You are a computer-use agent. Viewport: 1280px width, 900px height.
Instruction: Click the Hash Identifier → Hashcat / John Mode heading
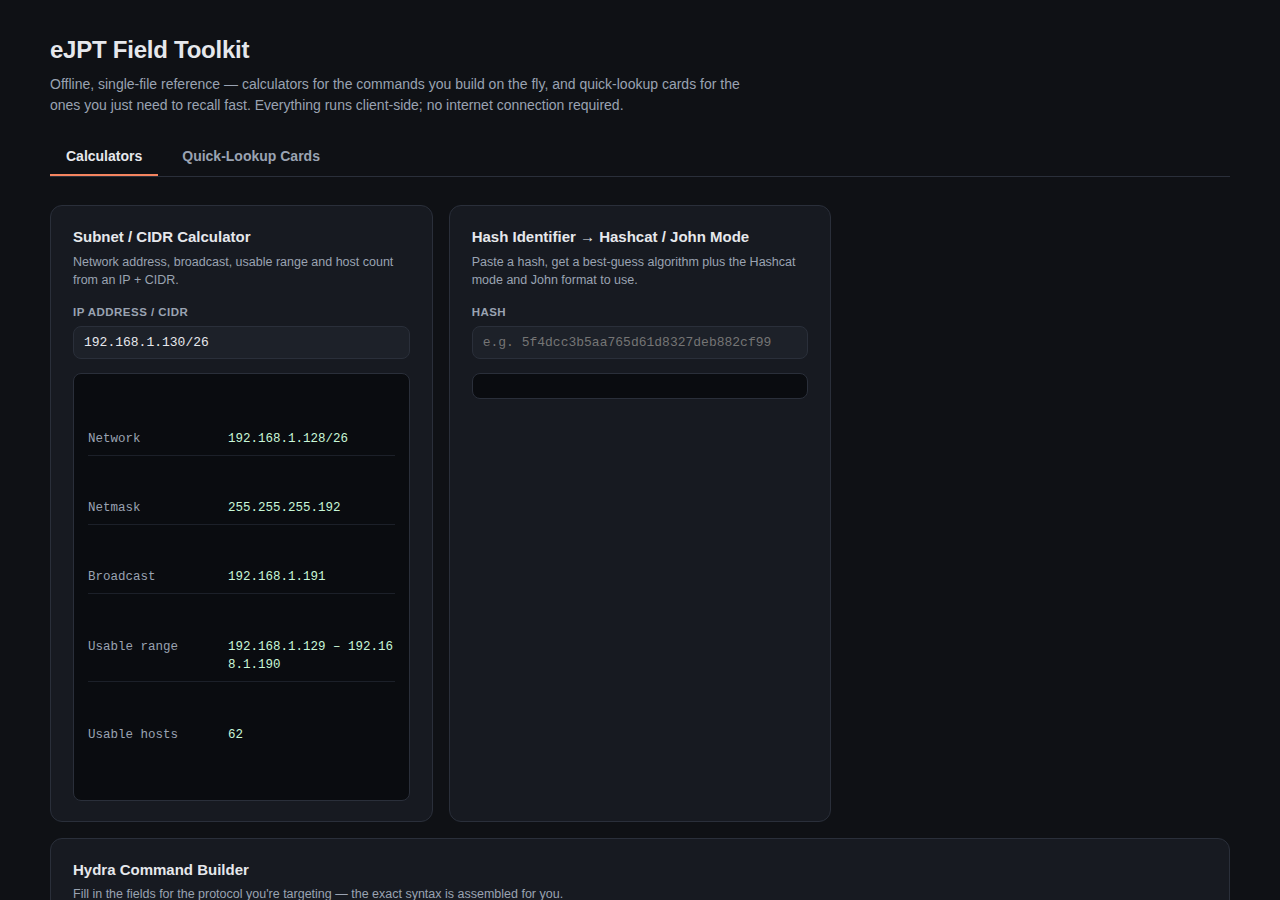pyautogui.click(x=610, y=237)
